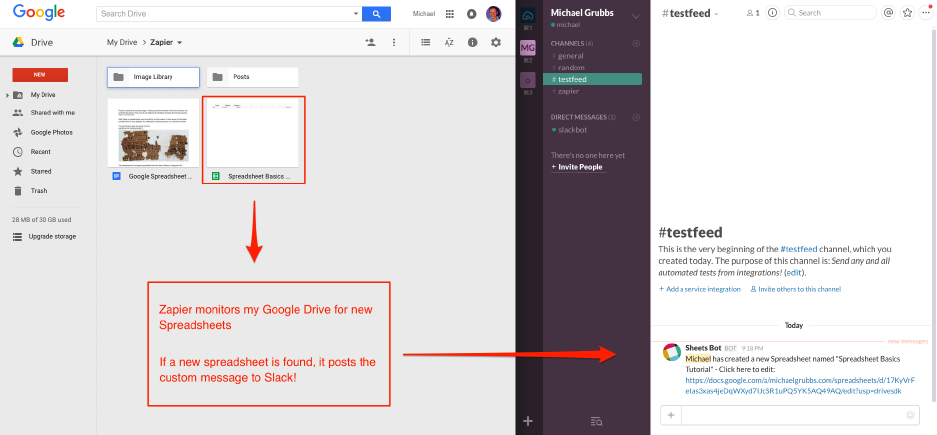The height and width of the screenshot is (435, 937).
Task: Open channel info icon in Slack
Action: tap(773, 13)
